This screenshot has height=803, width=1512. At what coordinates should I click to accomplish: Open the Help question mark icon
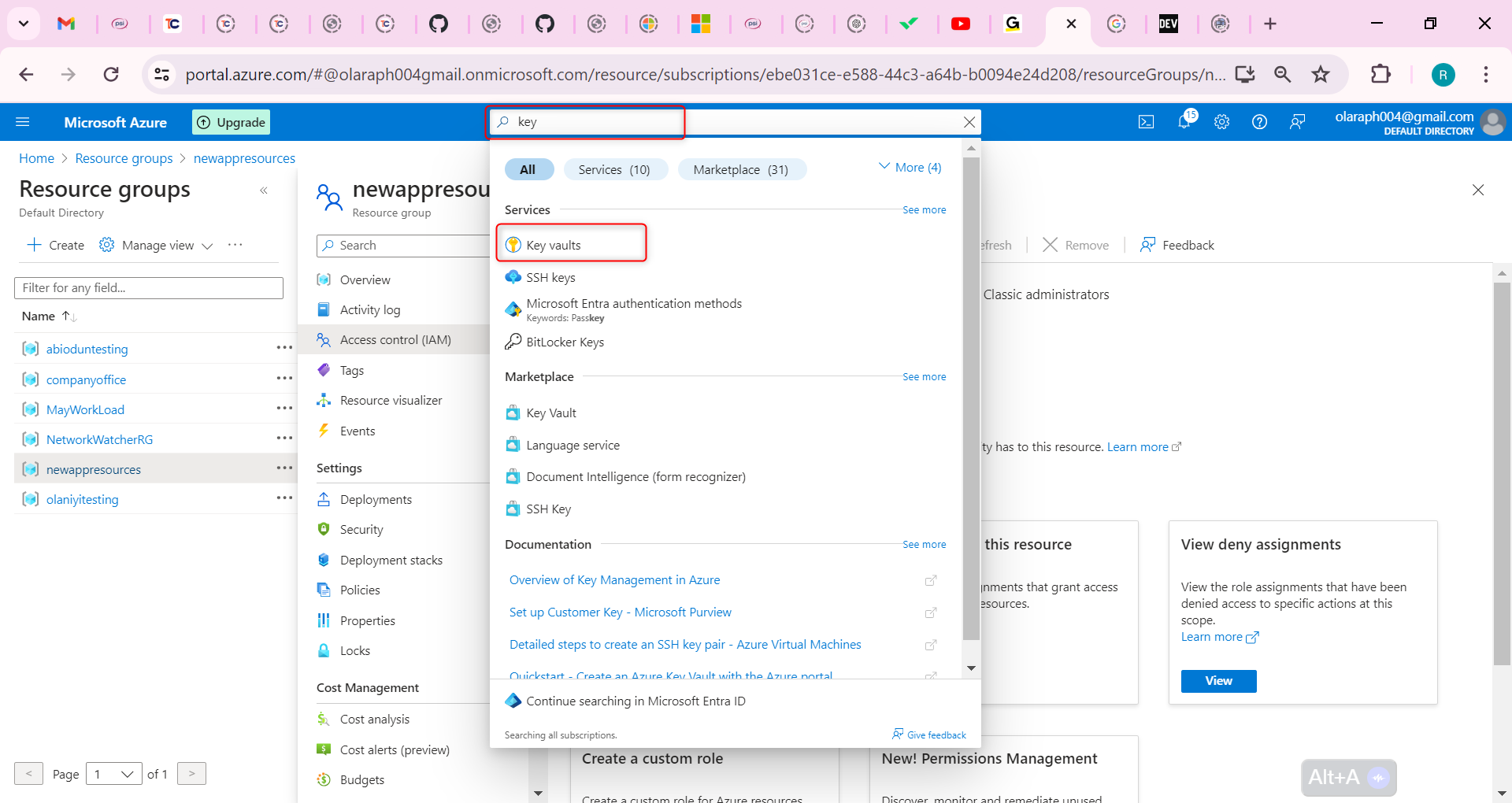[x=1259, y=122]
